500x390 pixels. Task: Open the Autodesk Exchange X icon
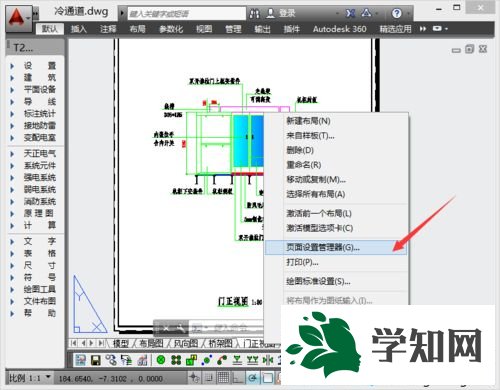tap(350, 13)
